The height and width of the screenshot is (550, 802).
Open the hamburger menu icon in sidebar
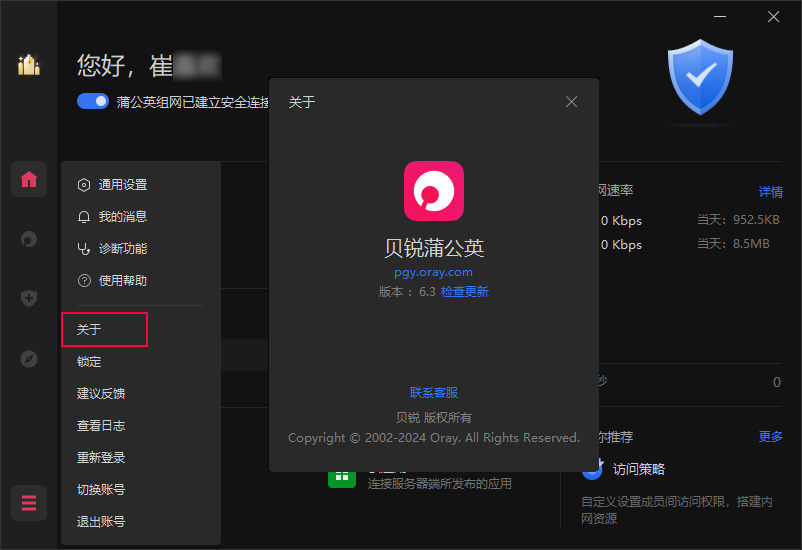click(29, 503)
